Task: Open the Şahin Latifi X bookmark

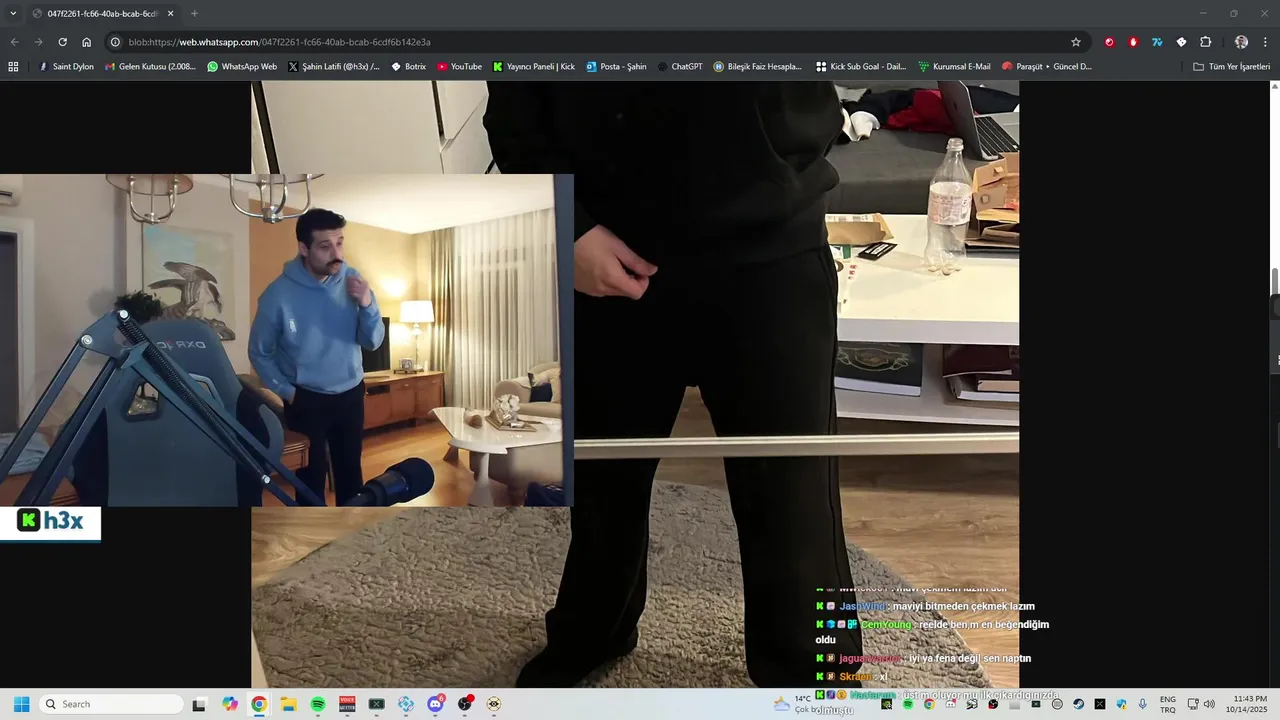Action: 334,67
